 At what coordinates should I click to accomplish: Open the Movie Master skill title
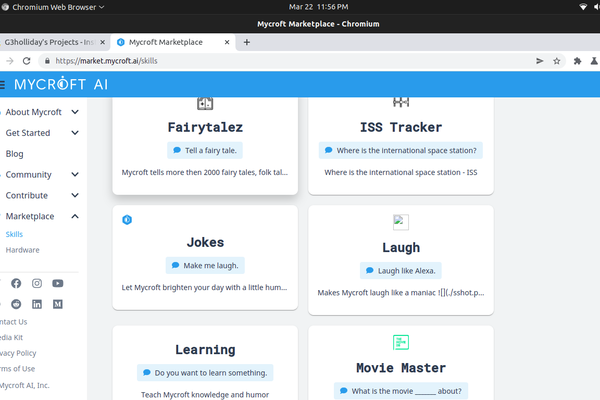point(401,368)
